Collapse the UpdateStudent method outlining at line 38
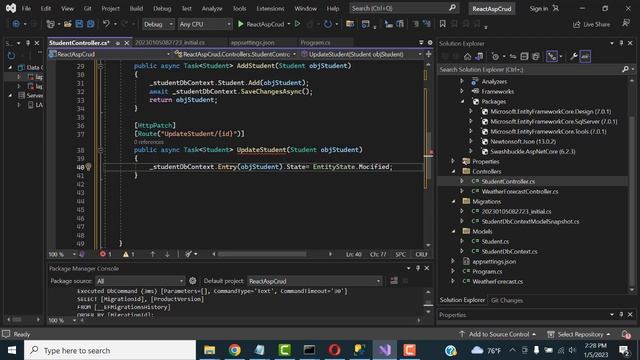 coord(100,150)
